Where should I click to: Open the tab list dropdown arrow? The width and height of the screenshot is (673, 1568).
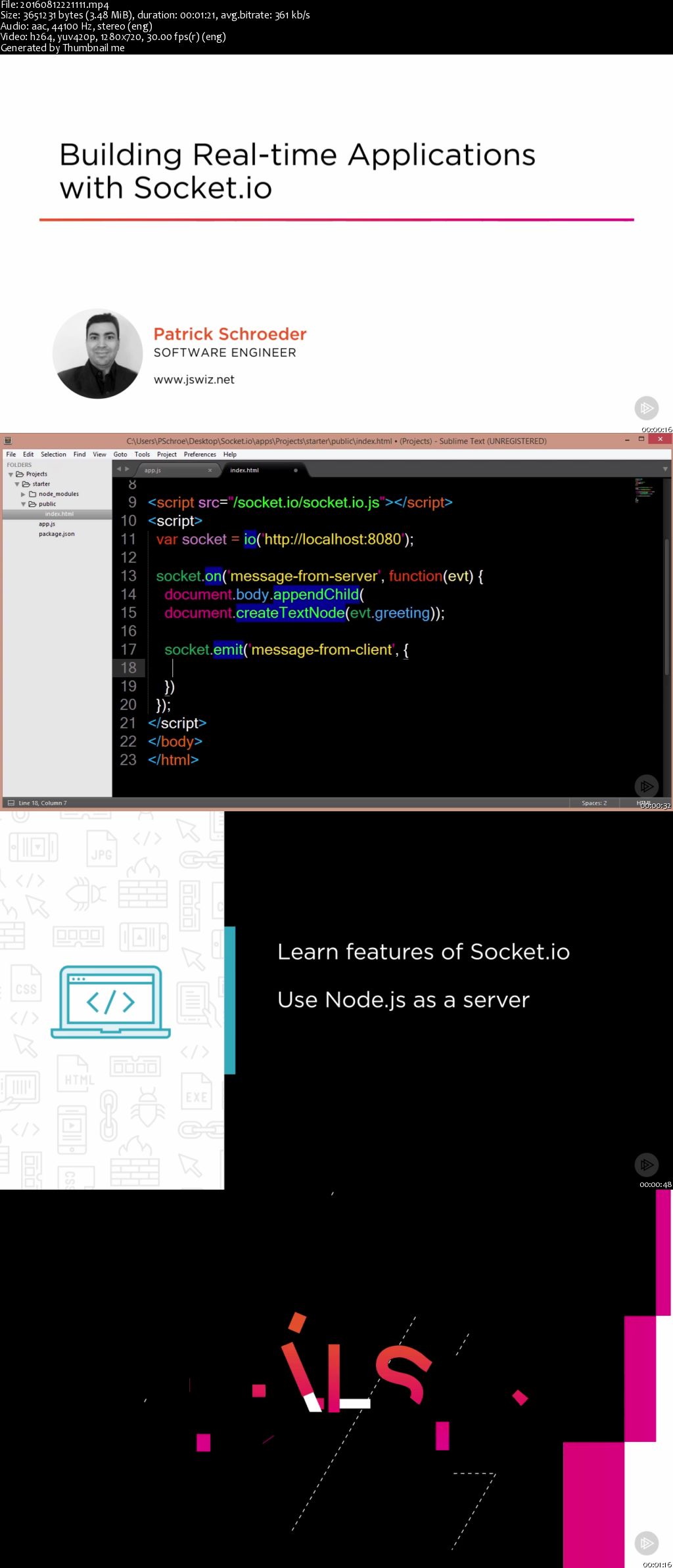pos(665,469)
